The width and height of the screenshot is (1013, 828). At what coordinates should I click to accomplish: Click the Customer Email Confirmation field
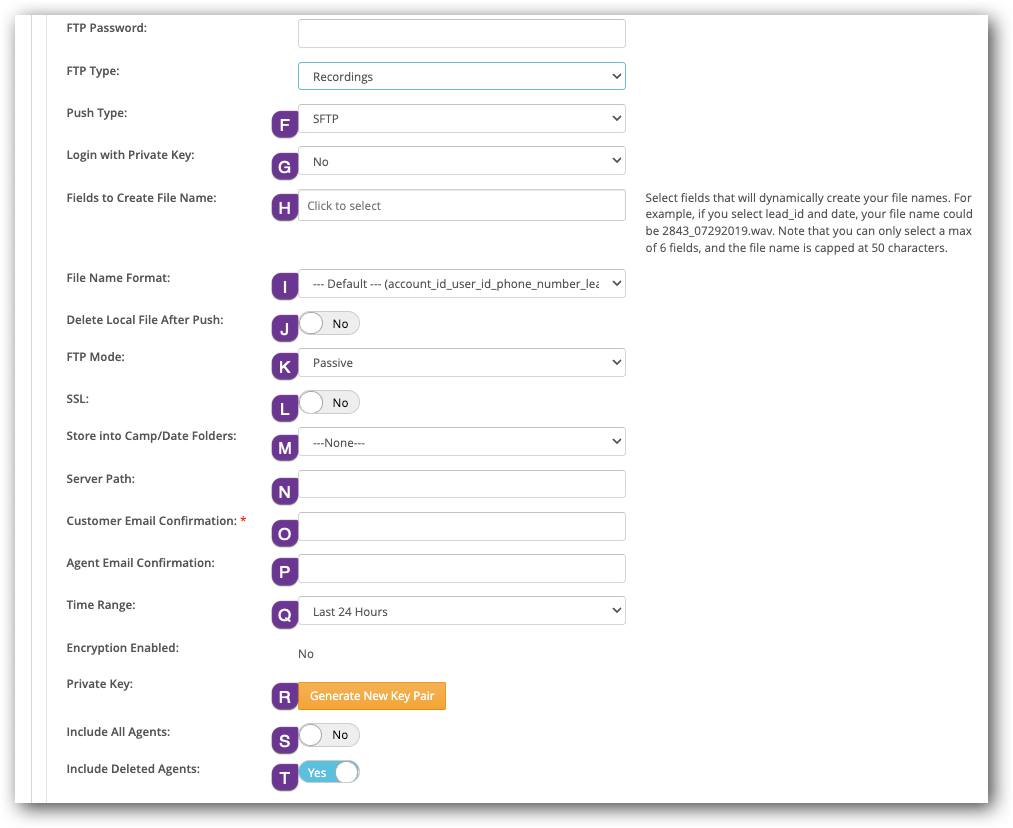pyautogui.click(x=461, y=527)
